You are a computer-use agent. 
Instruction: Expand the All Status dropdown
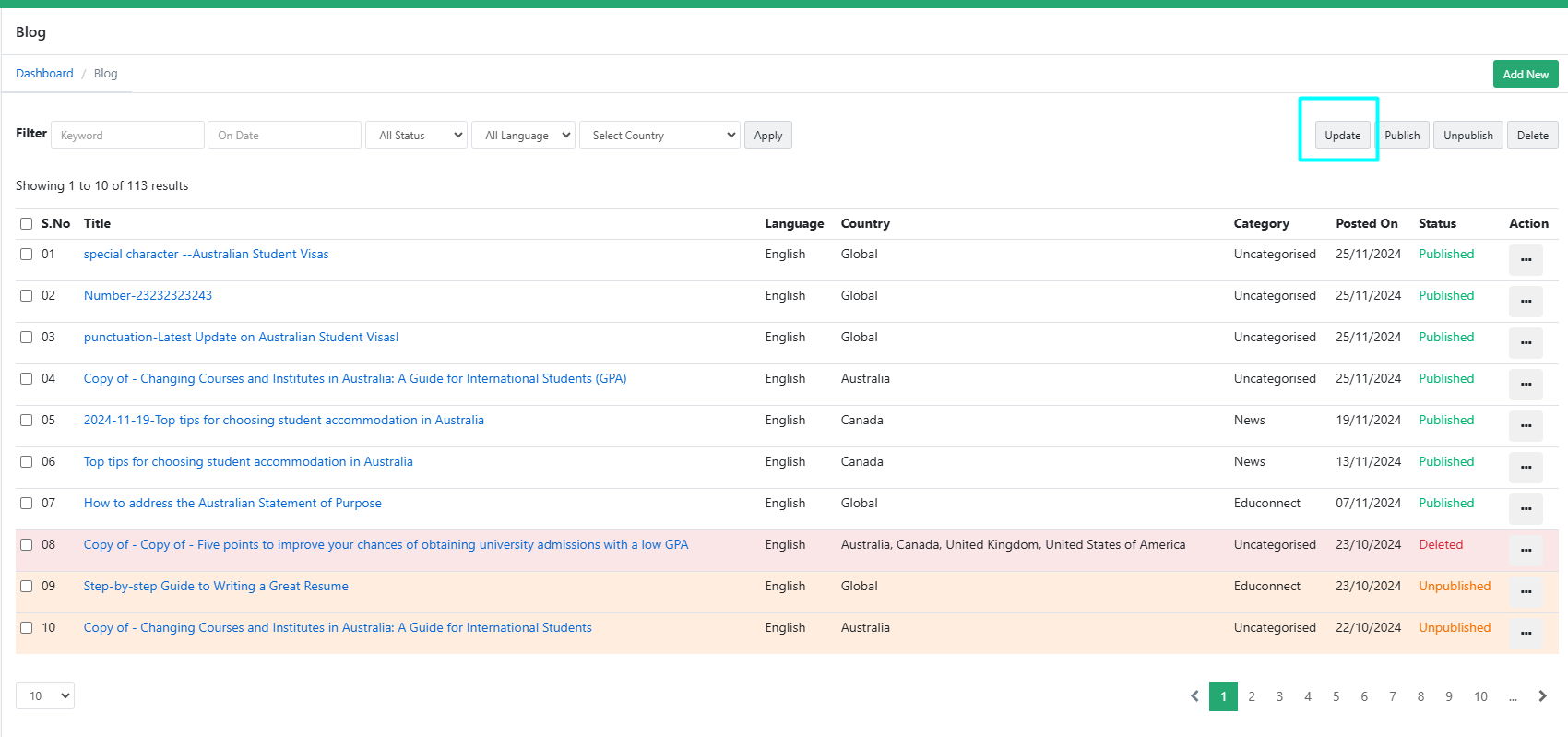(x=417, y=136)
